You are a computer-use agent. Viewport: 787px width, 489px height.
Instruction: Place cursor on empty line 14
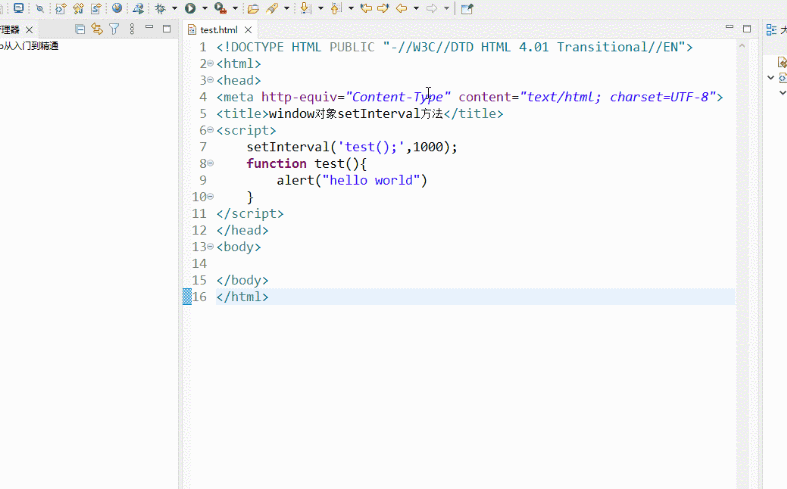(x=475, y=263)
